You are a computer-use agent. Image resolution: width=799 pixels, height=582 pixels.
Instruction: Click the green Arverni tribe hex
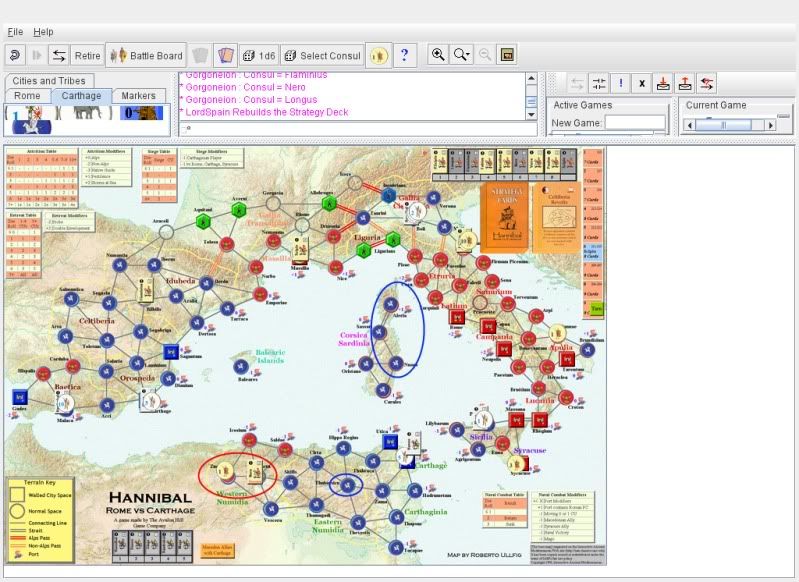(x=238, y=209)
